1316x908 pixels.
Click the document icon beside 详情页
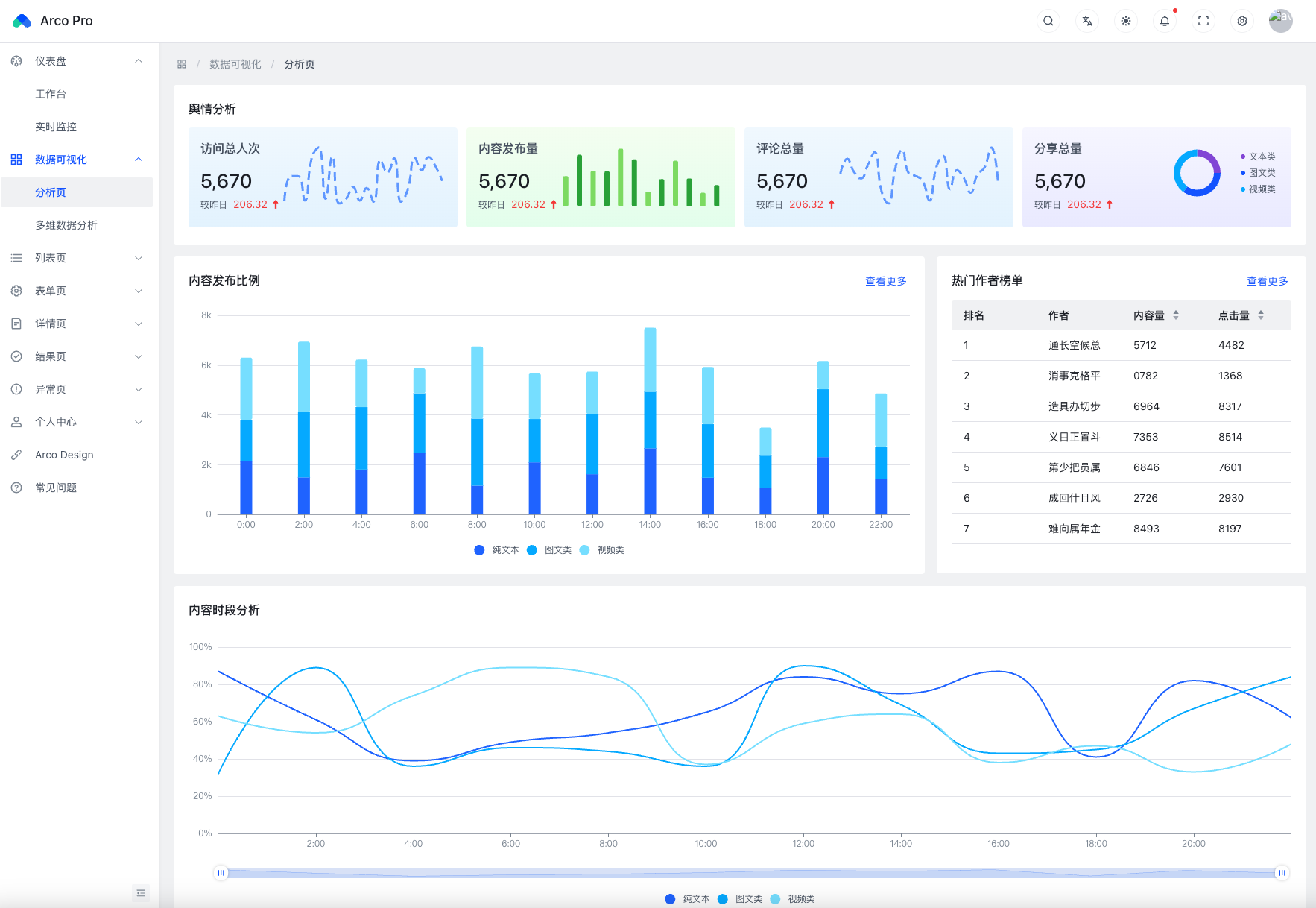point(16,324)
